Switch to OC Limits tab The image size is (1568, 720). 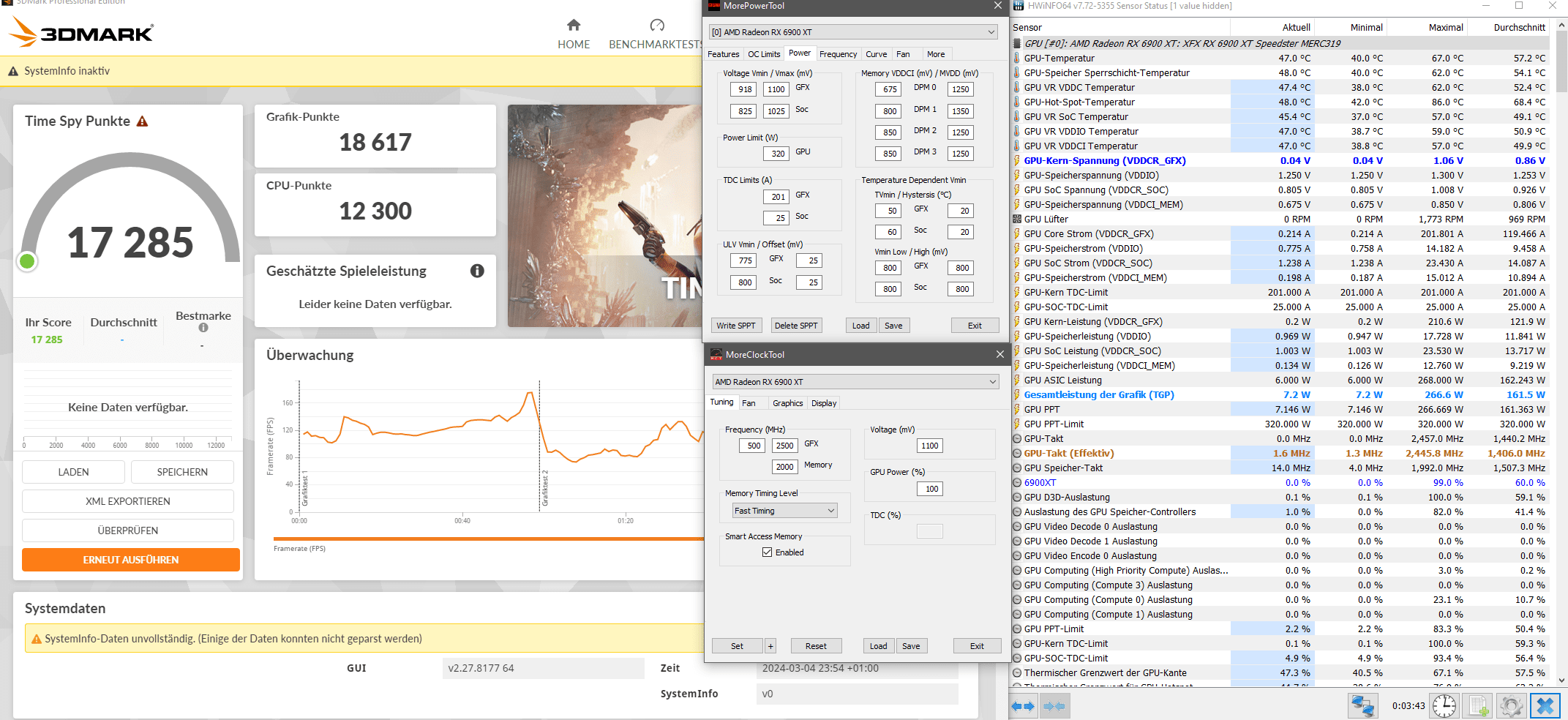(763, 54)
